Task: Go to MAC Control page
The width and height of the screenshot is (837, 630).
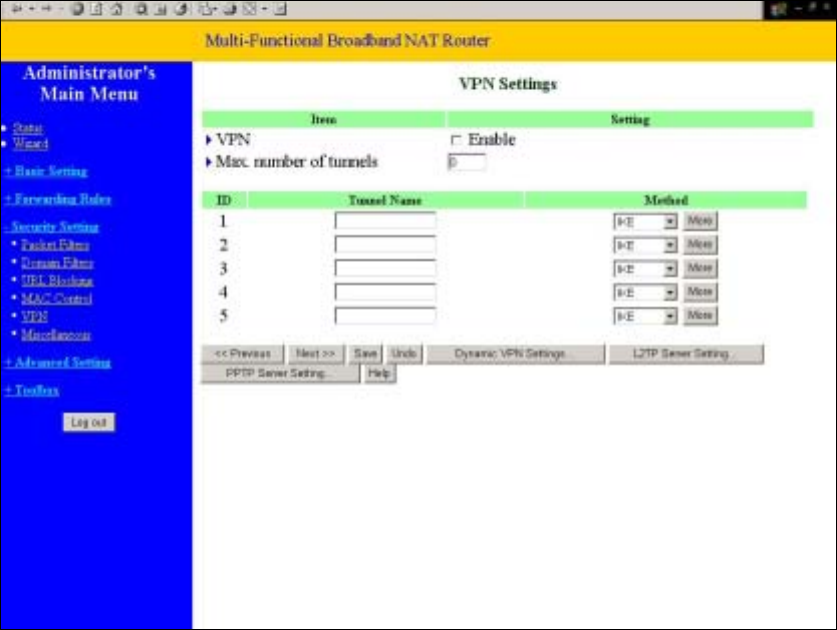Action: click(x=57, y=298)
